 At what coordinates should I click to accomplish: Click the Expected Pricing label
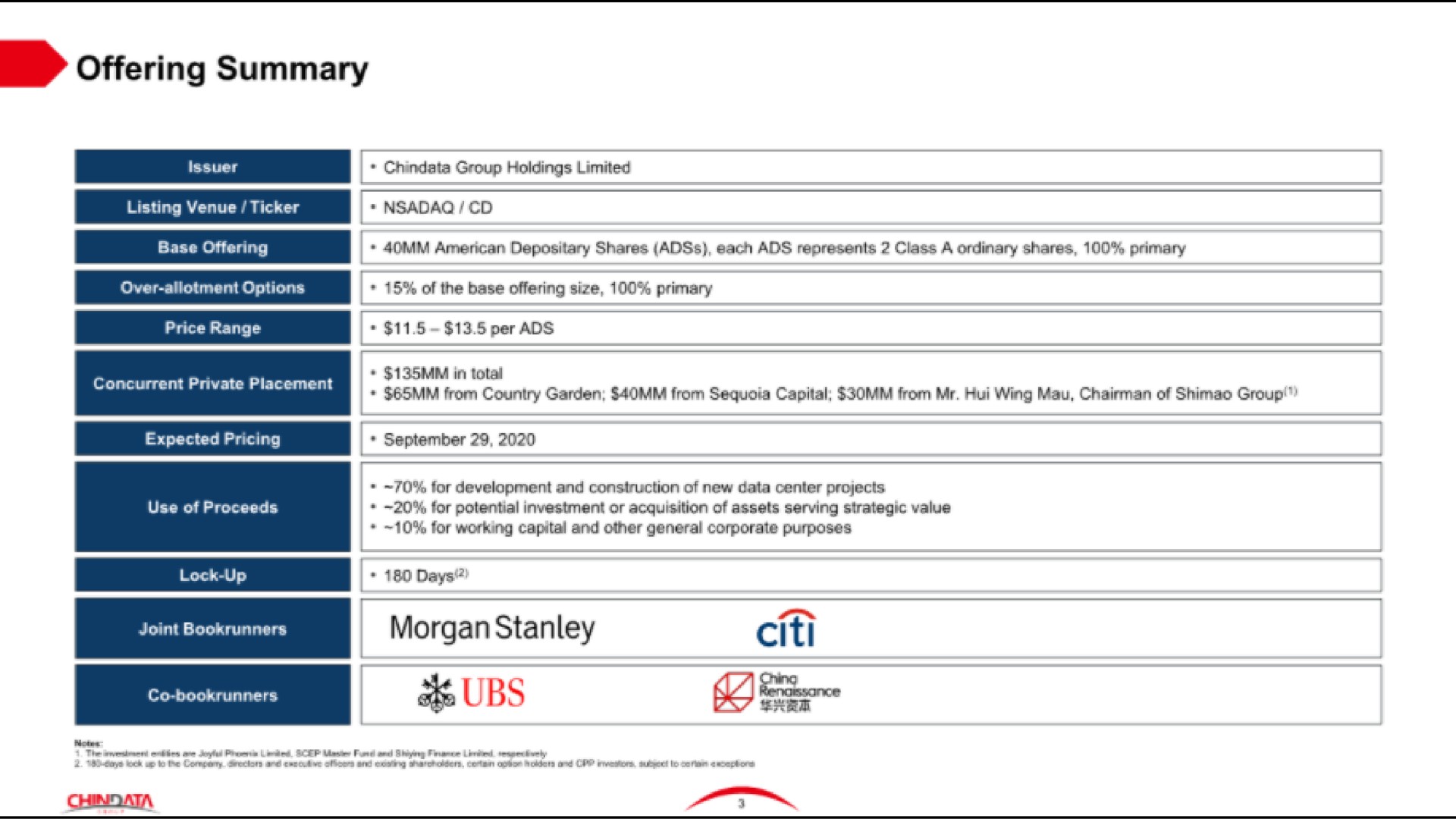coord(212,439)
